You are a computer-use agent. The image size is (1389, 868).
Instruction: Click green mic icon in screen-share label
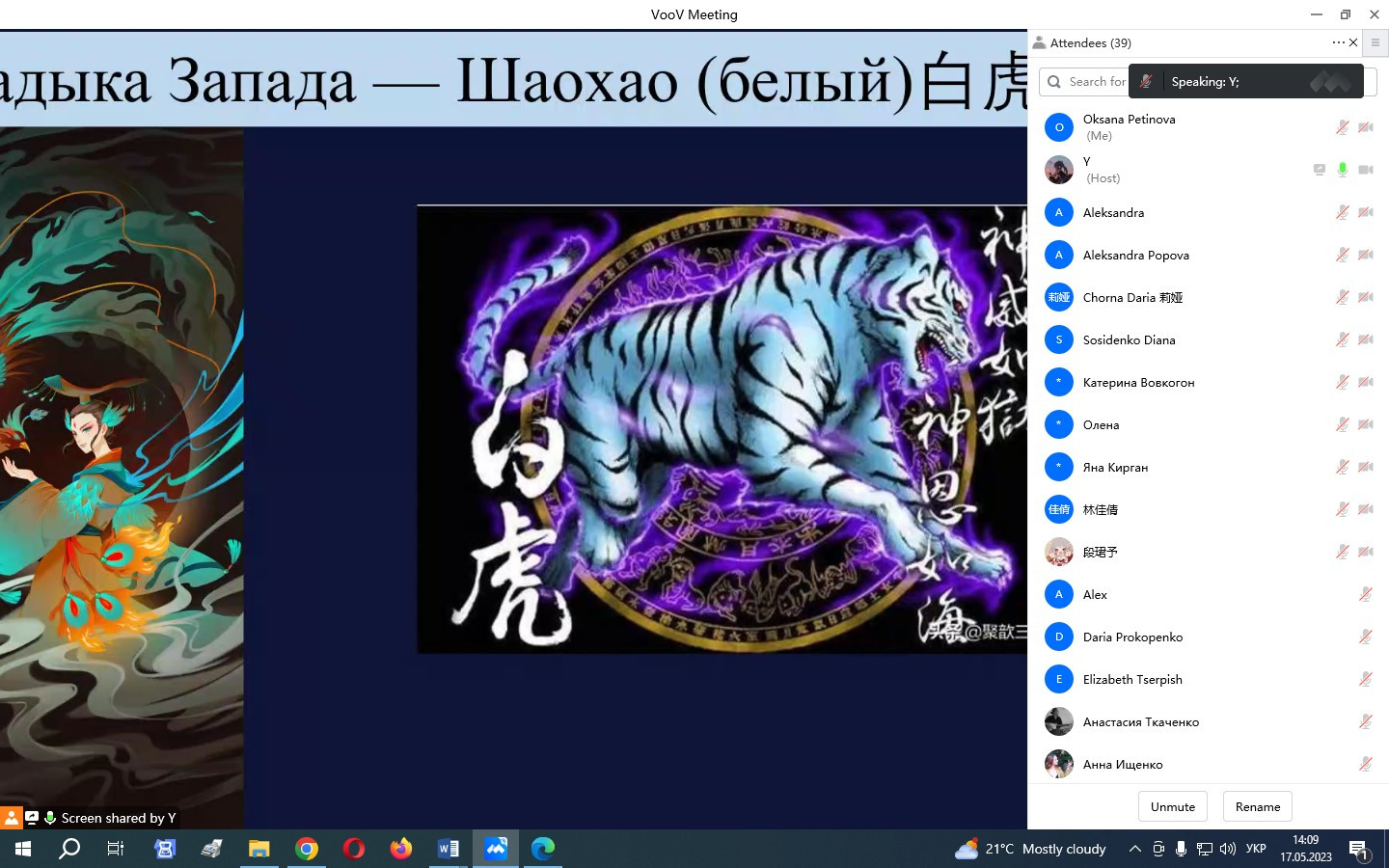coord(49,818)
